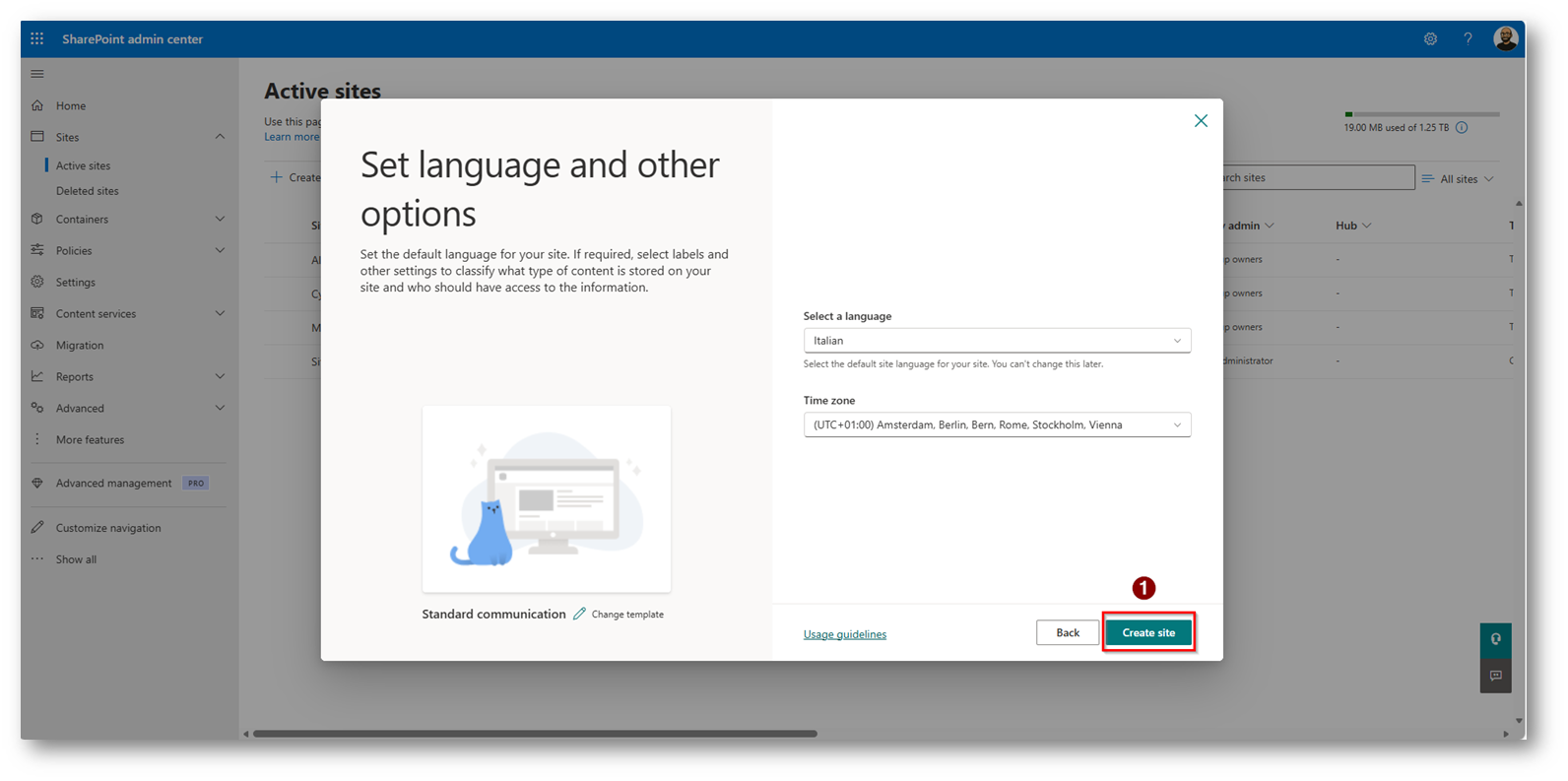This screenshot has height=781, width=1568.
Task: Click Customize navigation
Action: tap(108, 528)
